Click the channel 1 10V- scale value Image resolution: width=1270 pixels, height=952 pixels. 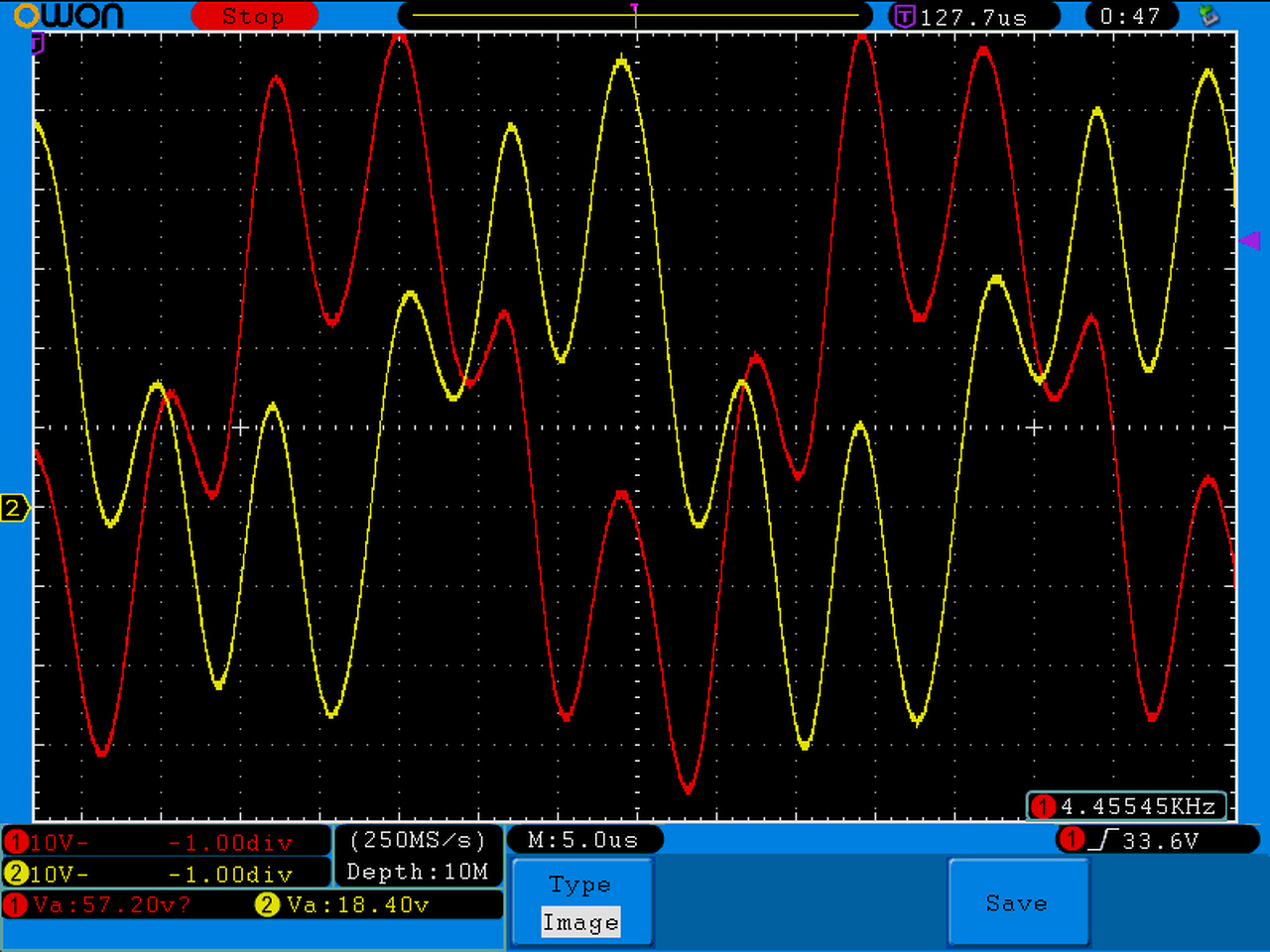point(60,843)
